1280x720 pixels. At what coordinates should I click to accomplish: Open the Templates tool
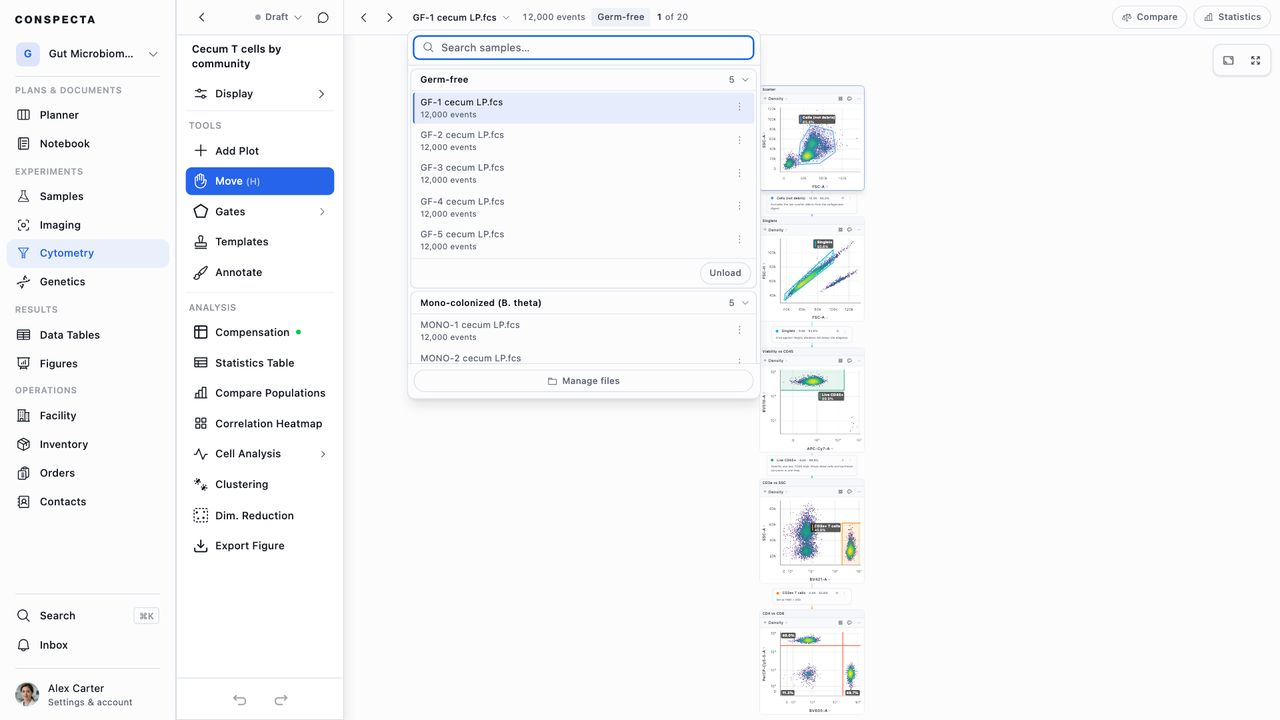pyautogui.click(x=260, y=242)
